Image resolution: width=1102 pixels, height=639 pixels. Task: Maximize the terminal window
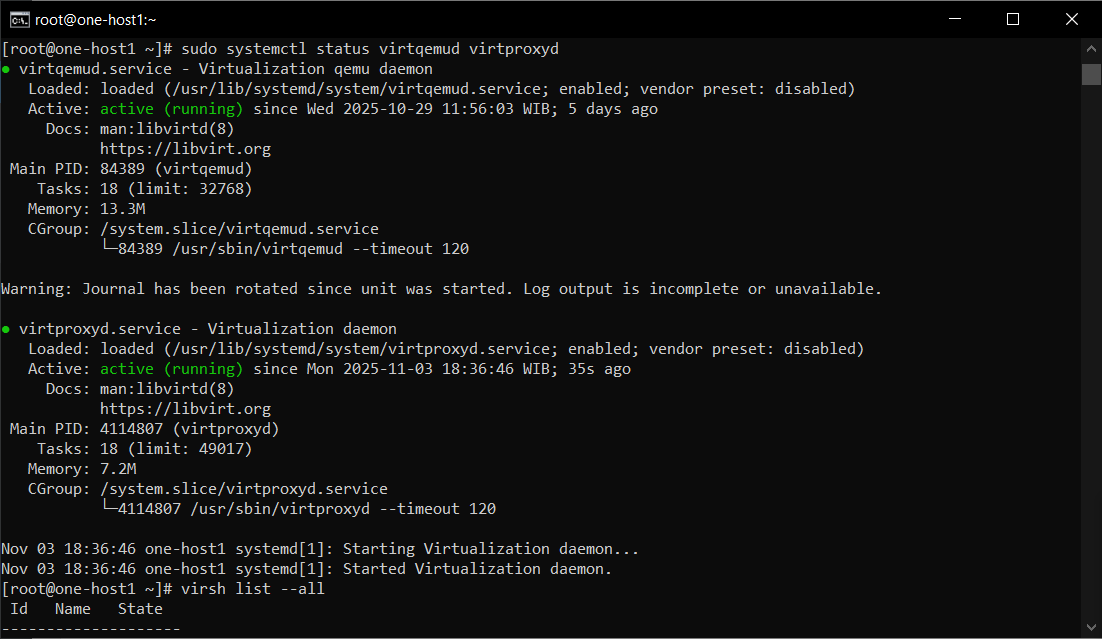click(x=1012, y=19)
